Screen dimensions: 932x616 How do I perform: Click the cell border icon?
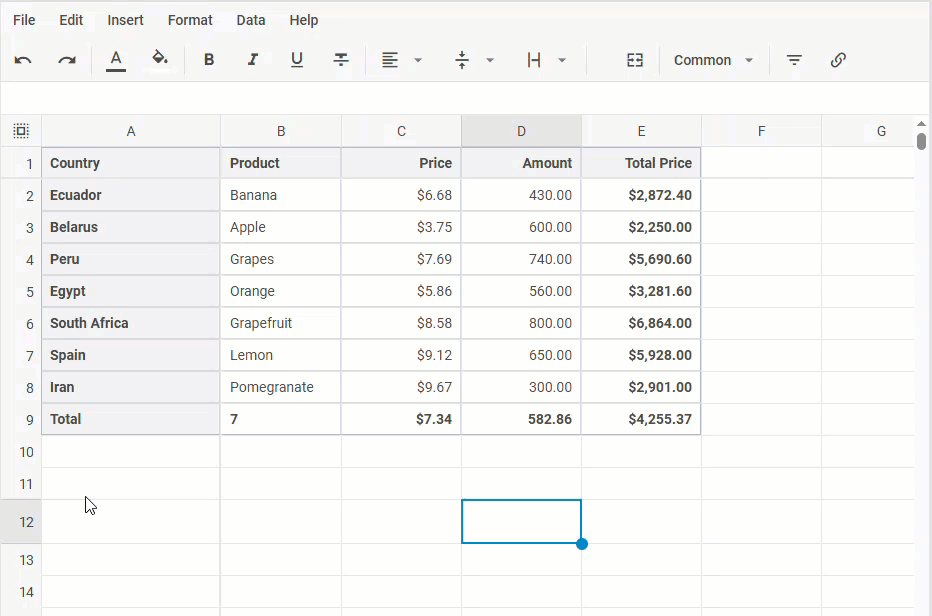pos(534,60)
